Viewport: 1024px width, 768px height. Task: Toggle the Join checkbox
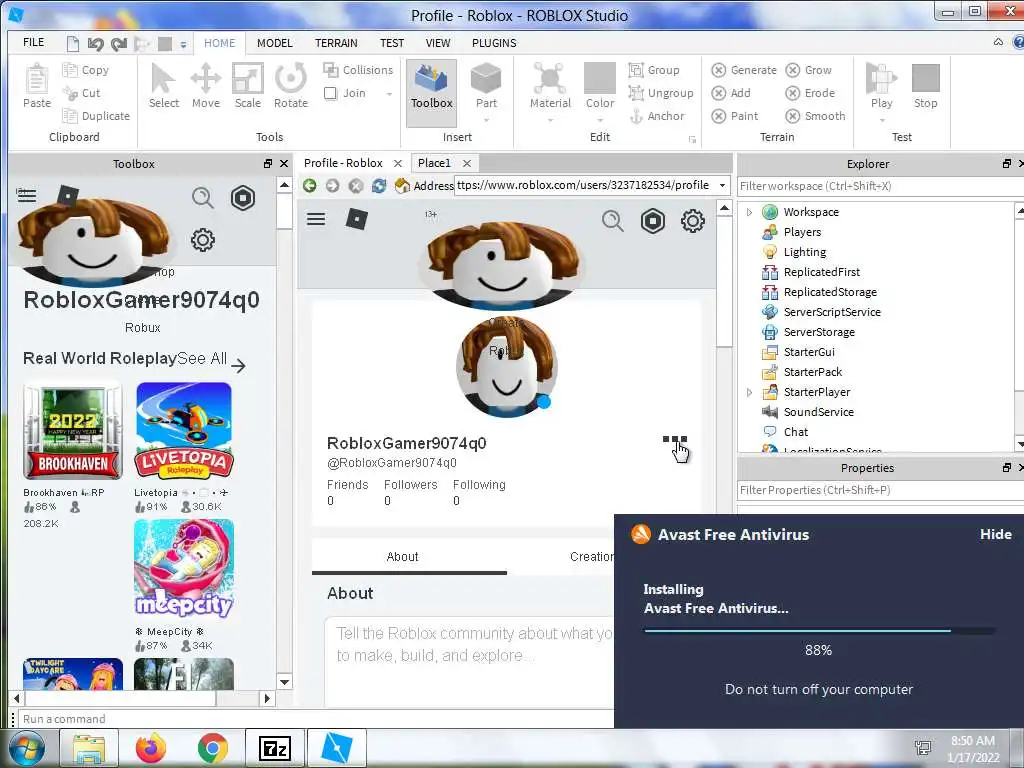(x=330, y=93)
